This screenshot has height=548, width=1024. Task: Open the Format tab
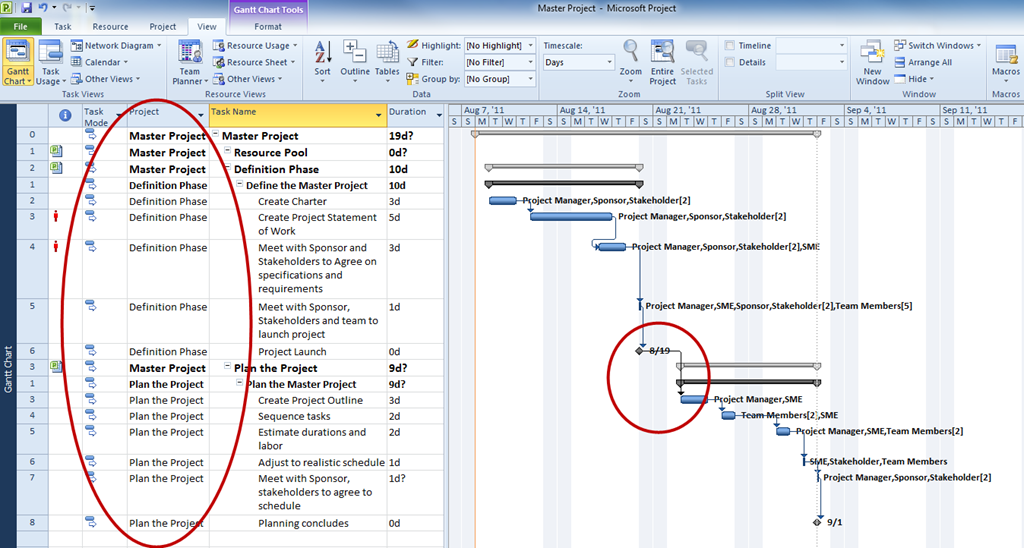click(268, 27)
